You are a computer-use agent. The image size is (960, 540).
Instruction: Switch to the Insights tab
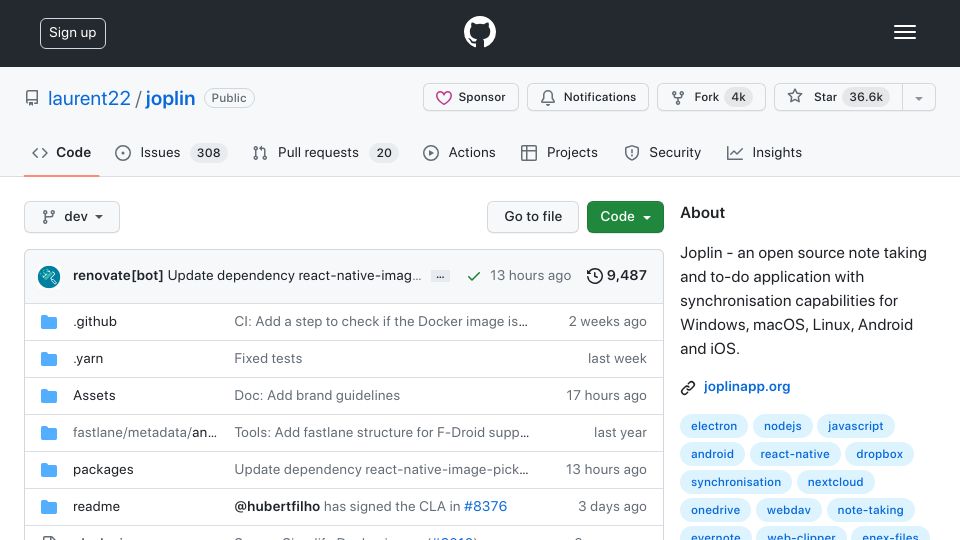[x=764, y=152]
